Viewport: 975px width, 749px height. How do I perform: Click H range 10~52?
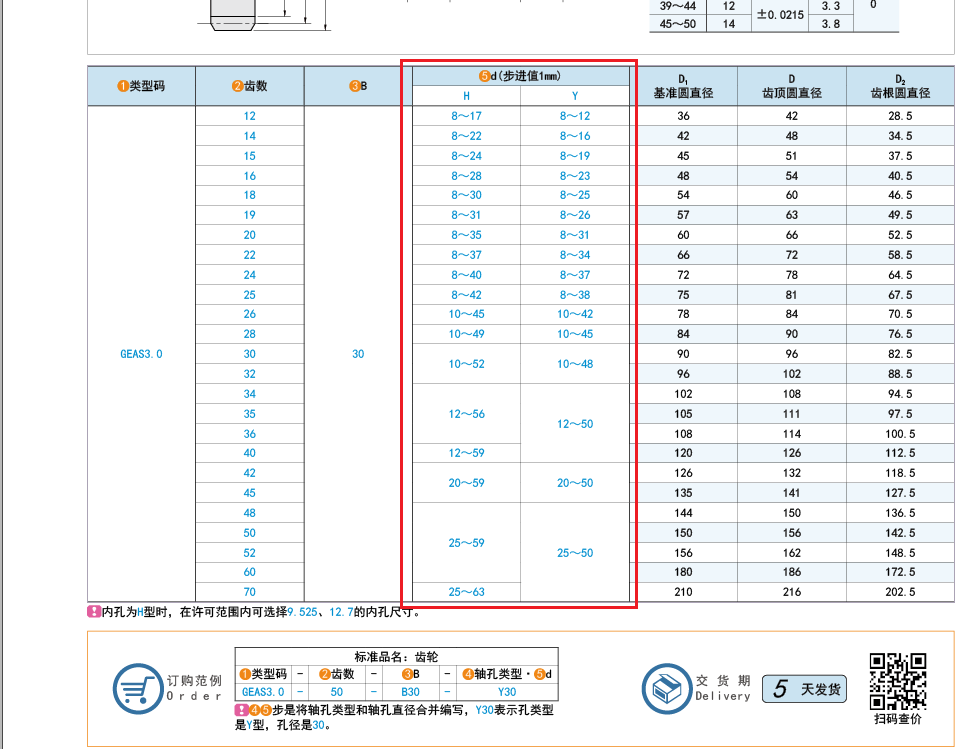pyautogui.click(x=466, y=364)
